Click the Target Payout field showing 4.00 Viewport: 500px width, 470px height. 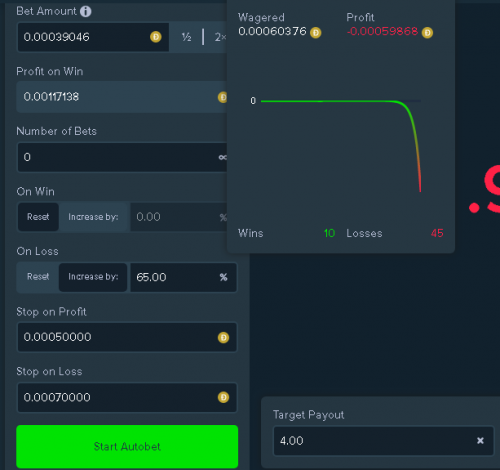click(383, 441)
